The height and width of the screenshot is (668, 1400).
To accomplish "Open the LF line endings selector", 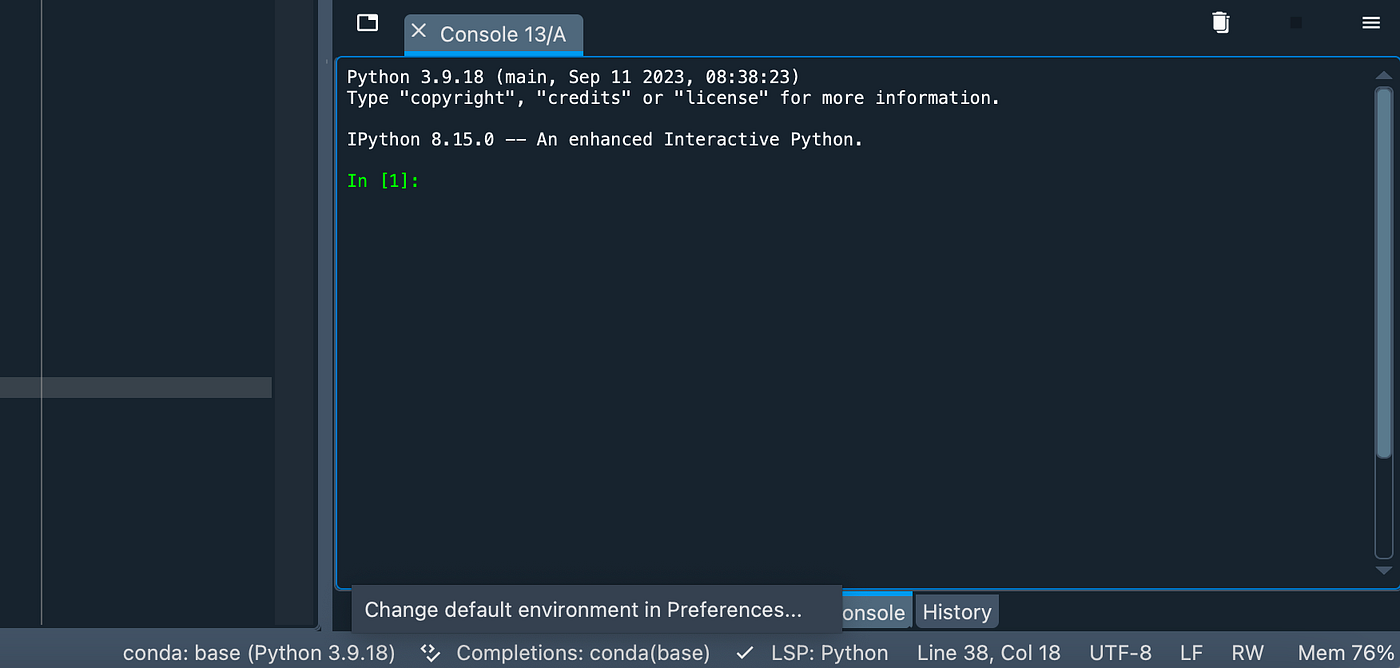I will [1191, 653].
